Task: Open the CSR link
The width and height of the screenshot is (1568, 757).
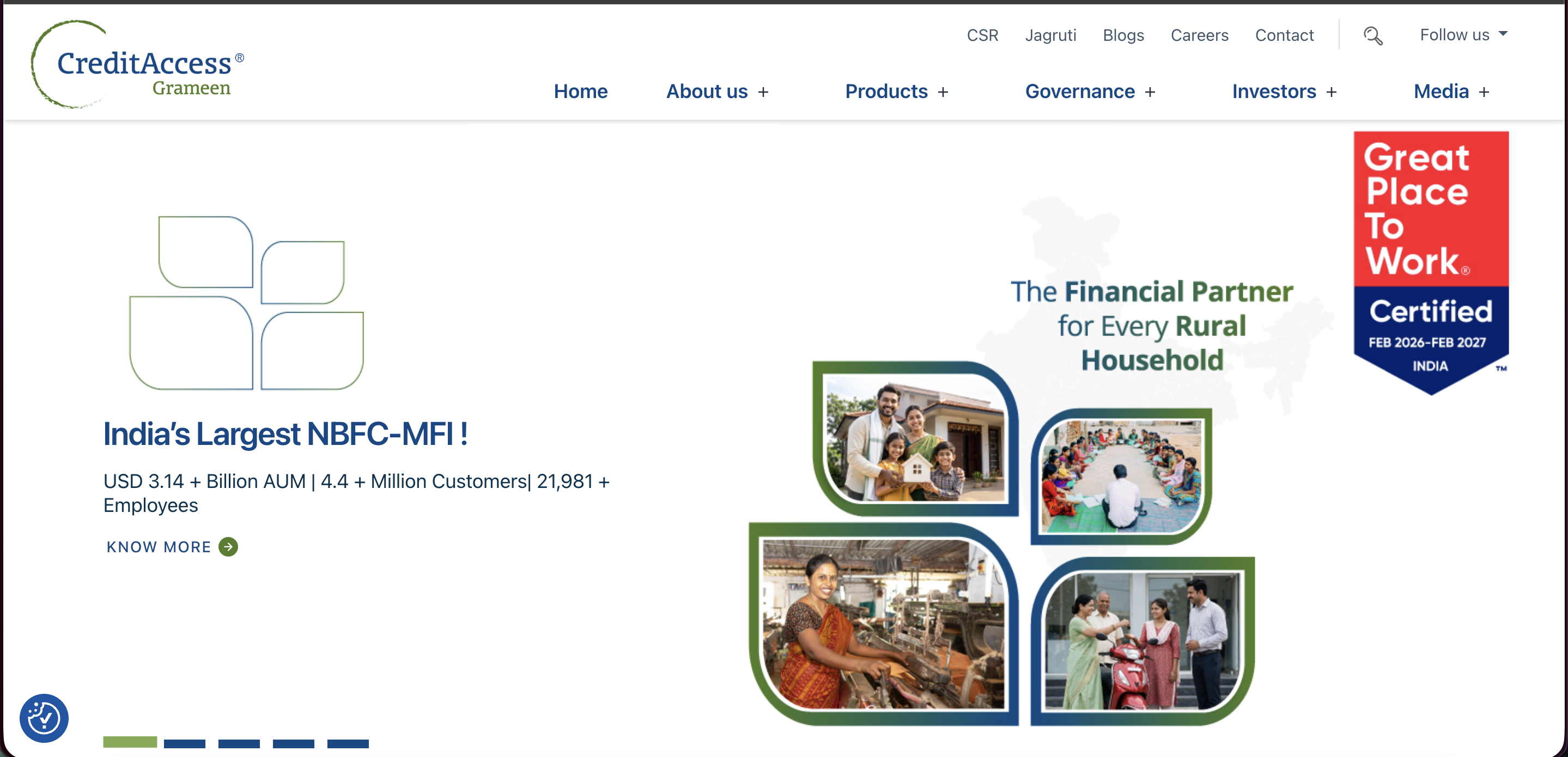Action: click(x=982, y=35)
